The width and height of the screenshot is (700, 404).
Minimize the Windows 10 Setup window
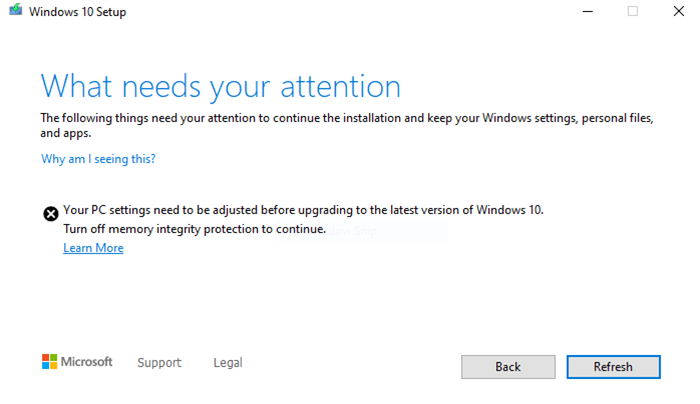coord(586,12)
